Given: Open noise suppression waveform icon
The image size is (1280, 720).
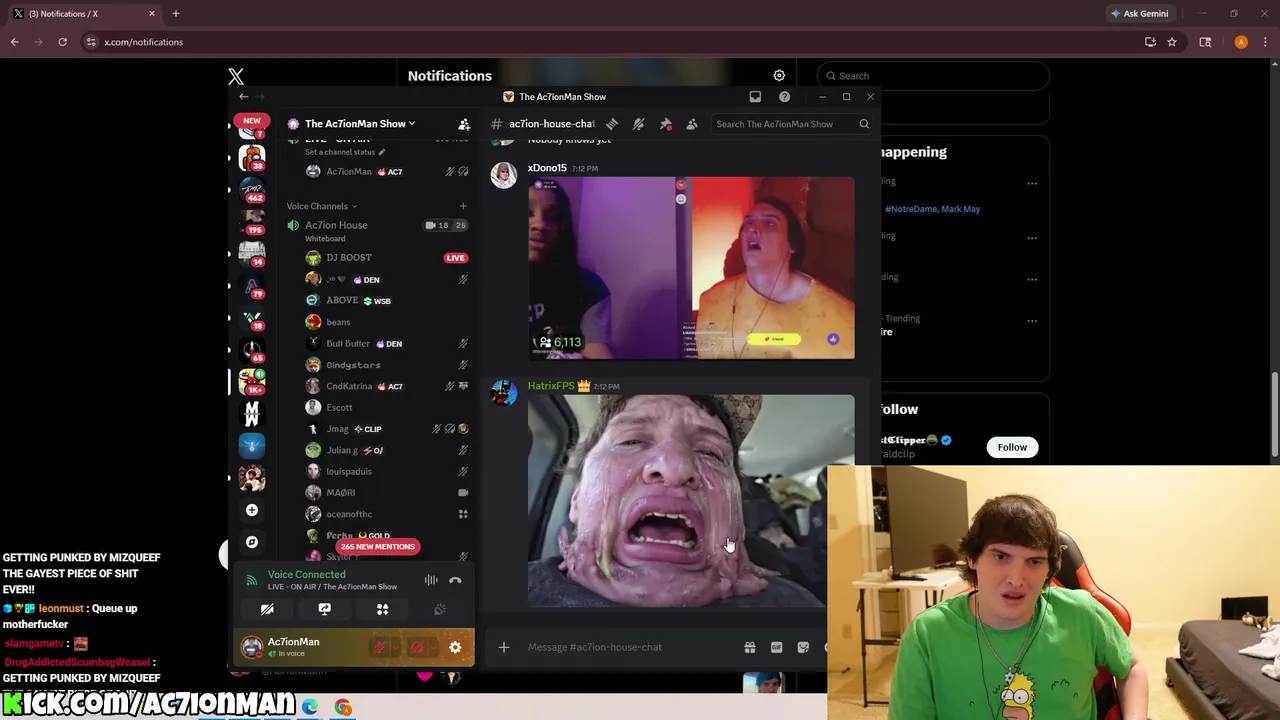Looking at the screenshot, I should tap(431, 580).
